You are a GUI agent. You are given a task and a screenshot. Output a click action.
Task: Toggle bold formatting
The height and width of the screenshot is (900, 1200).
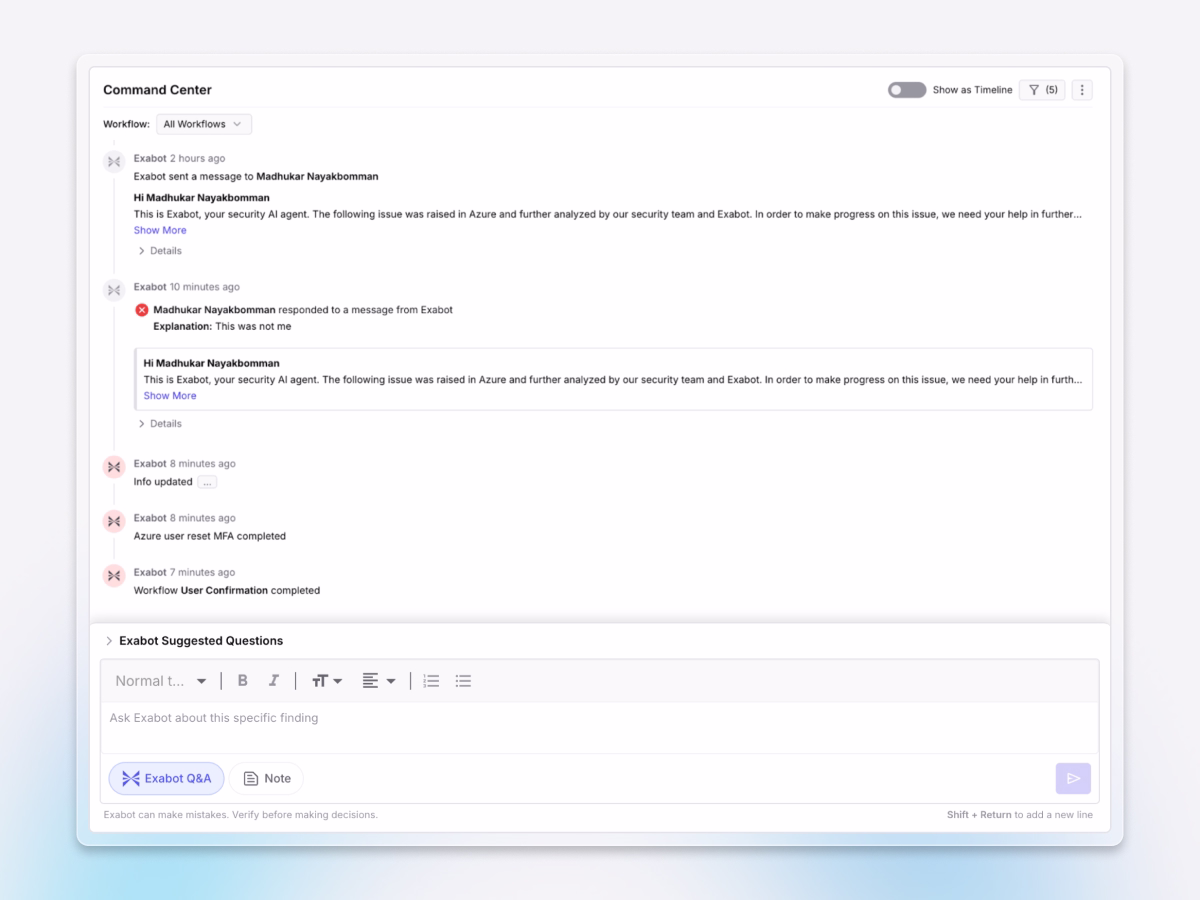(x=242, y=681)
